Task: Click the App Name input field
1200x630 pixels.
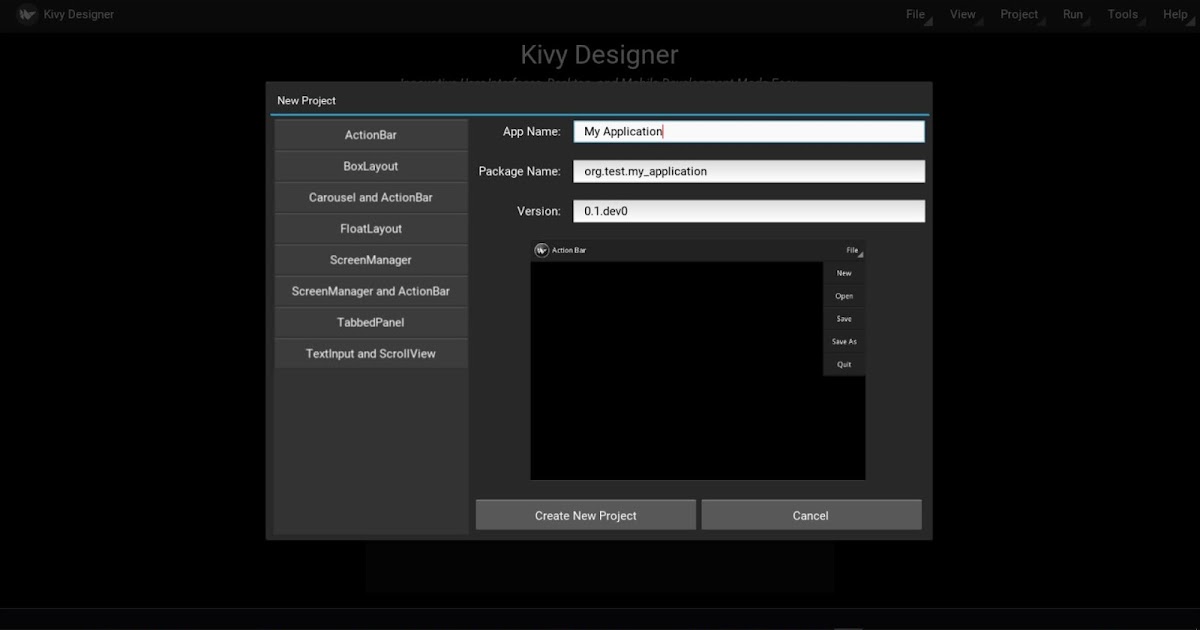Action: coord(748,130)
